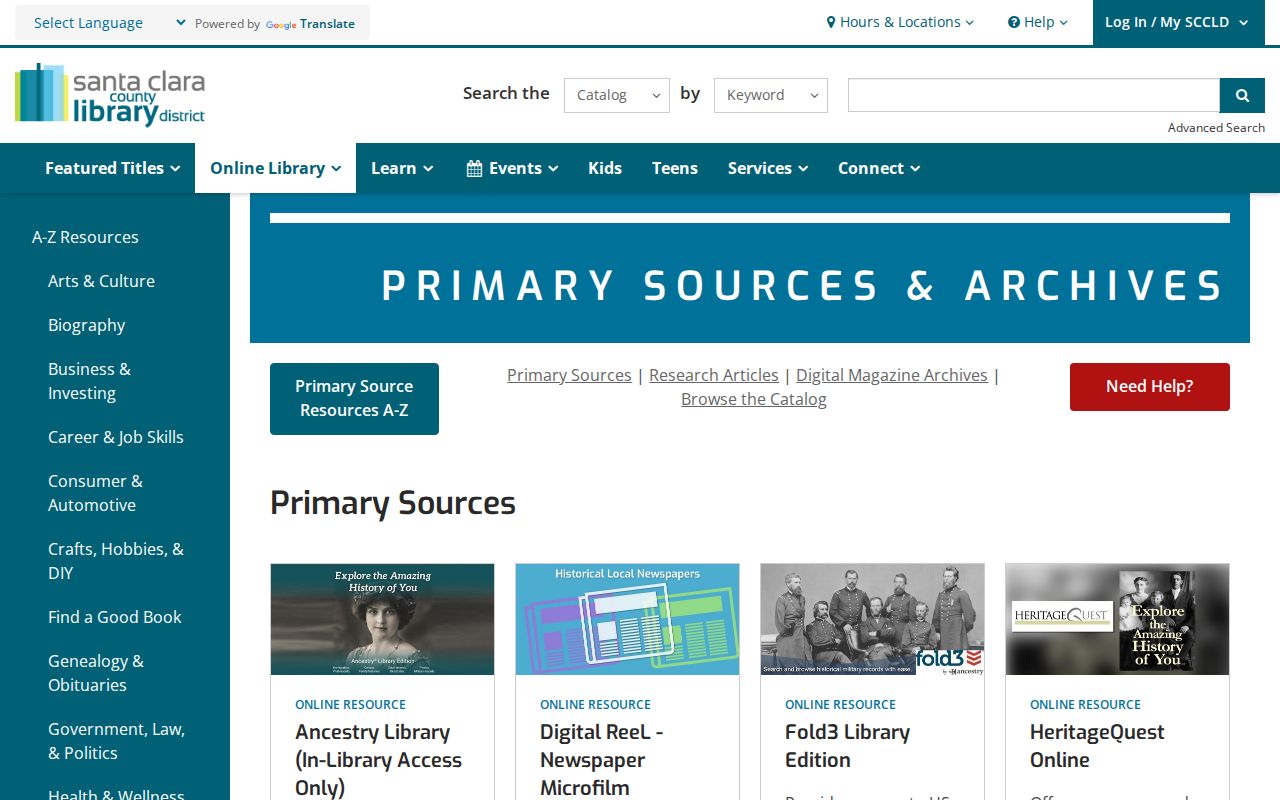Expand the Featured Titles menu

click(112, 168)
